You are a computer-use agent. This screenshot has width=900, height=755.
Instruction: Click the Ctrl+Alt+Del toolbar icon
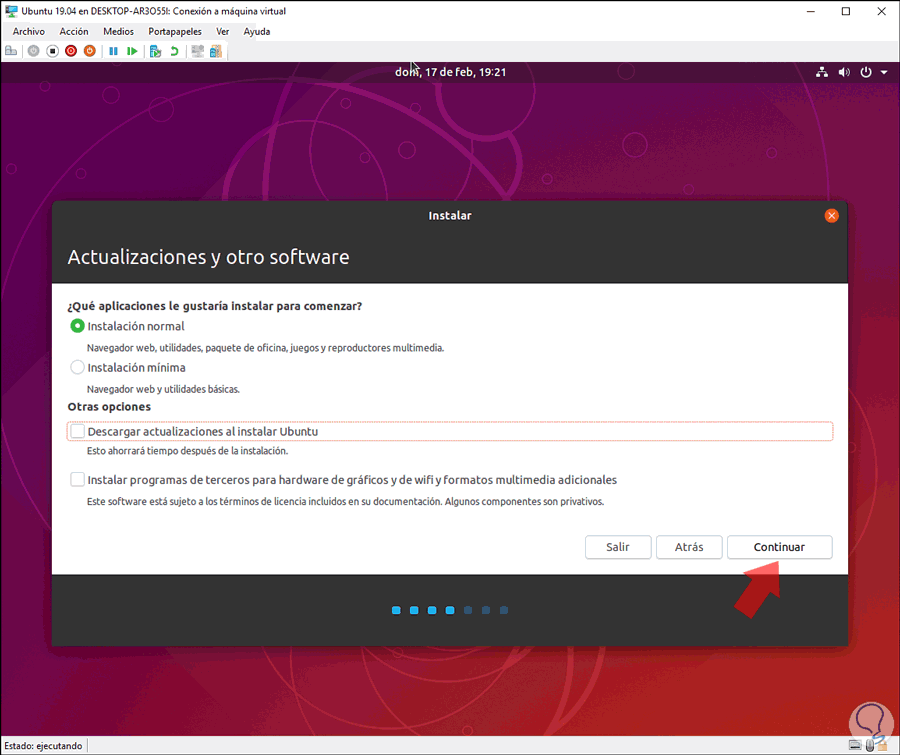point(11,51)
